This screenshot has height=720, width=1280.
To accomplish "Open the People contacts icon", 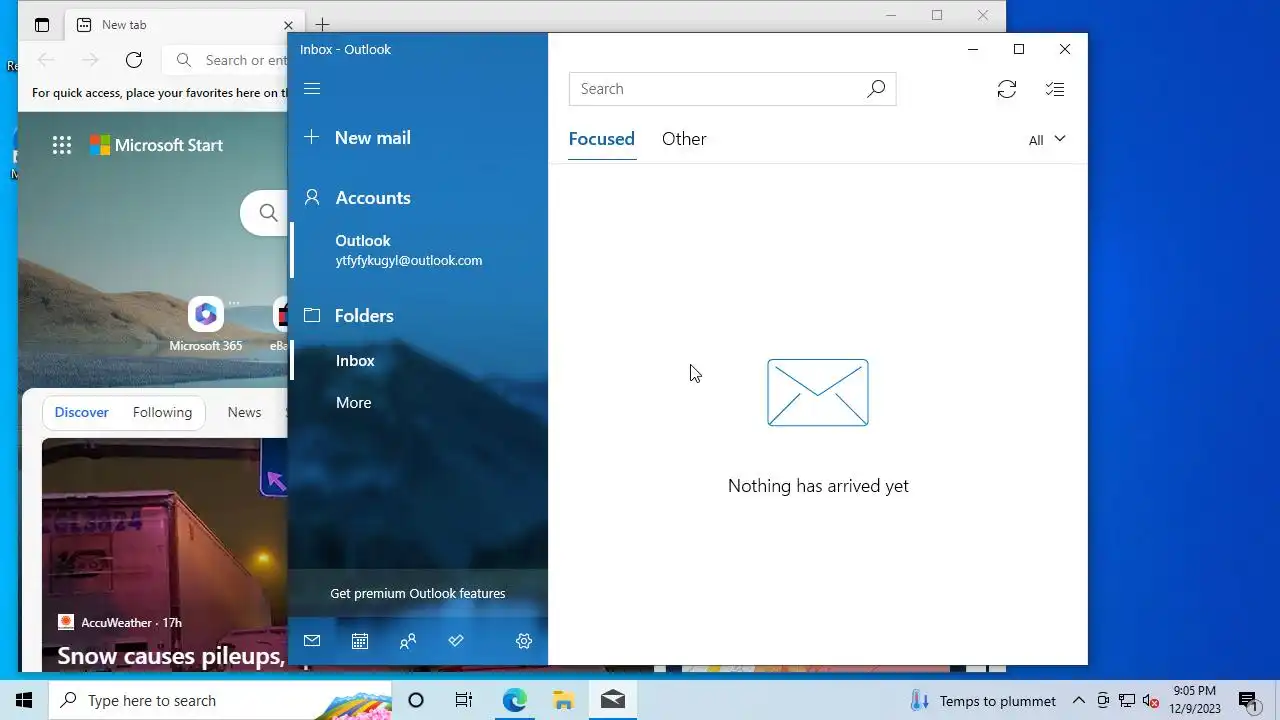I will [x=408, y=641].
